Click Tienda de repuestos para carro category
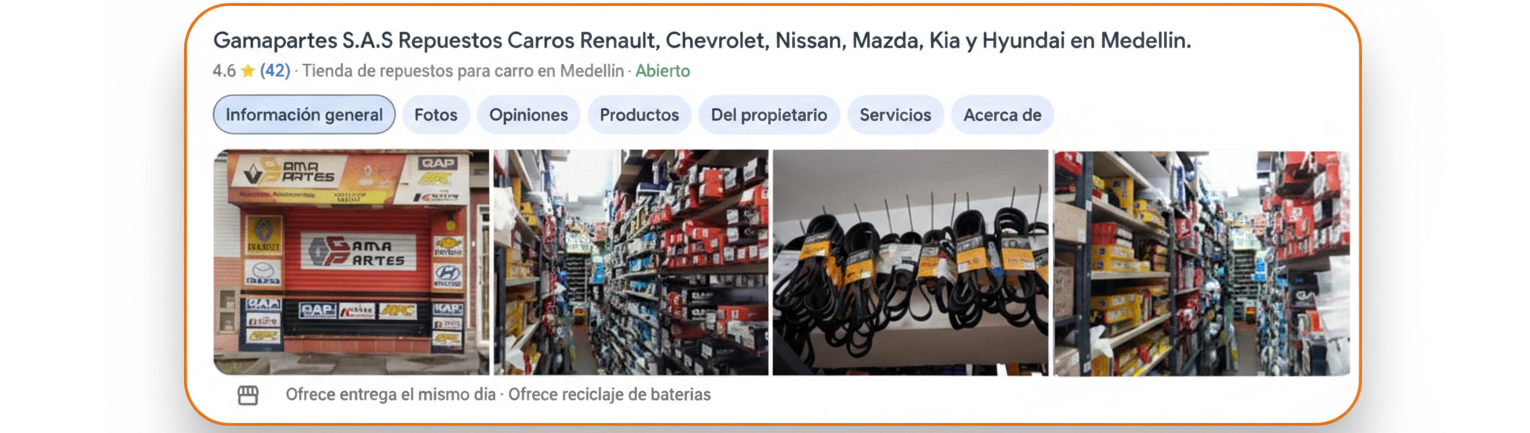Screen dimensions: 1530x433 [x=463, y=71]
